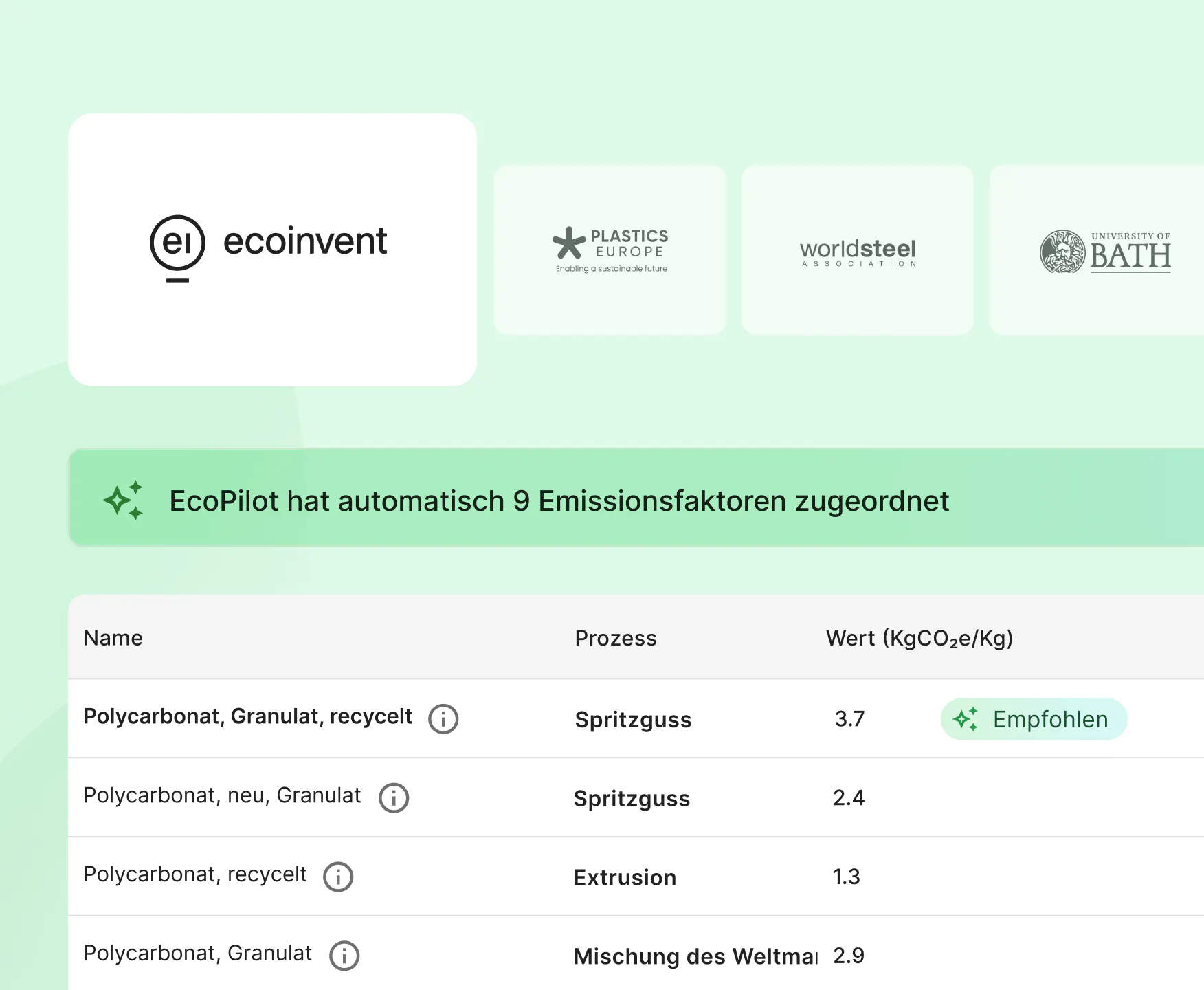This screenshot has width=1204, height=990.
Task: Click Spritzguss process in the recycelt Granulat row
Action: tap(634, 720)
